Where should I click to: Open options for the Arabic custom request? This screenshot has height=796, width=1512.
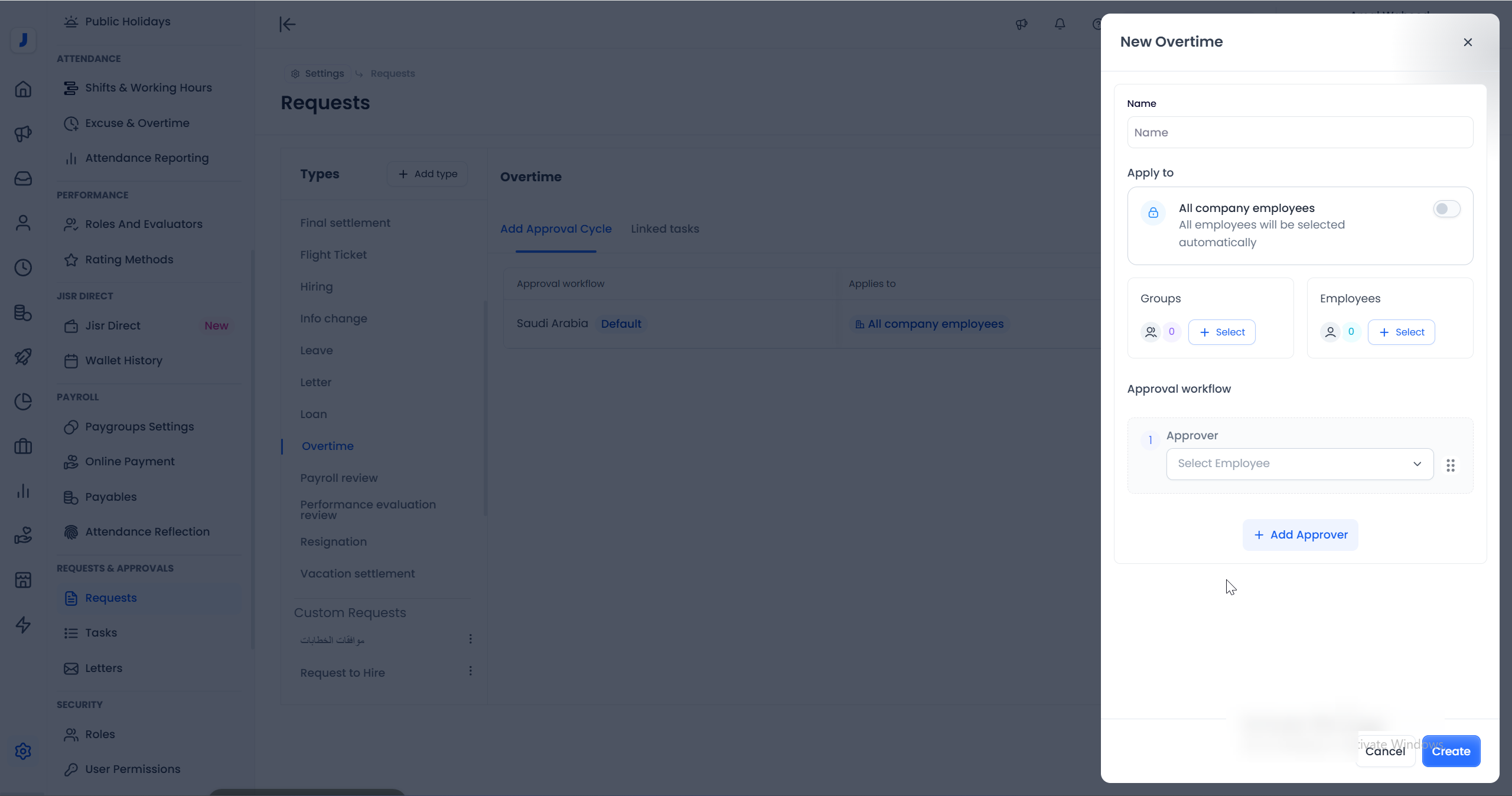(x=470, y=639)
